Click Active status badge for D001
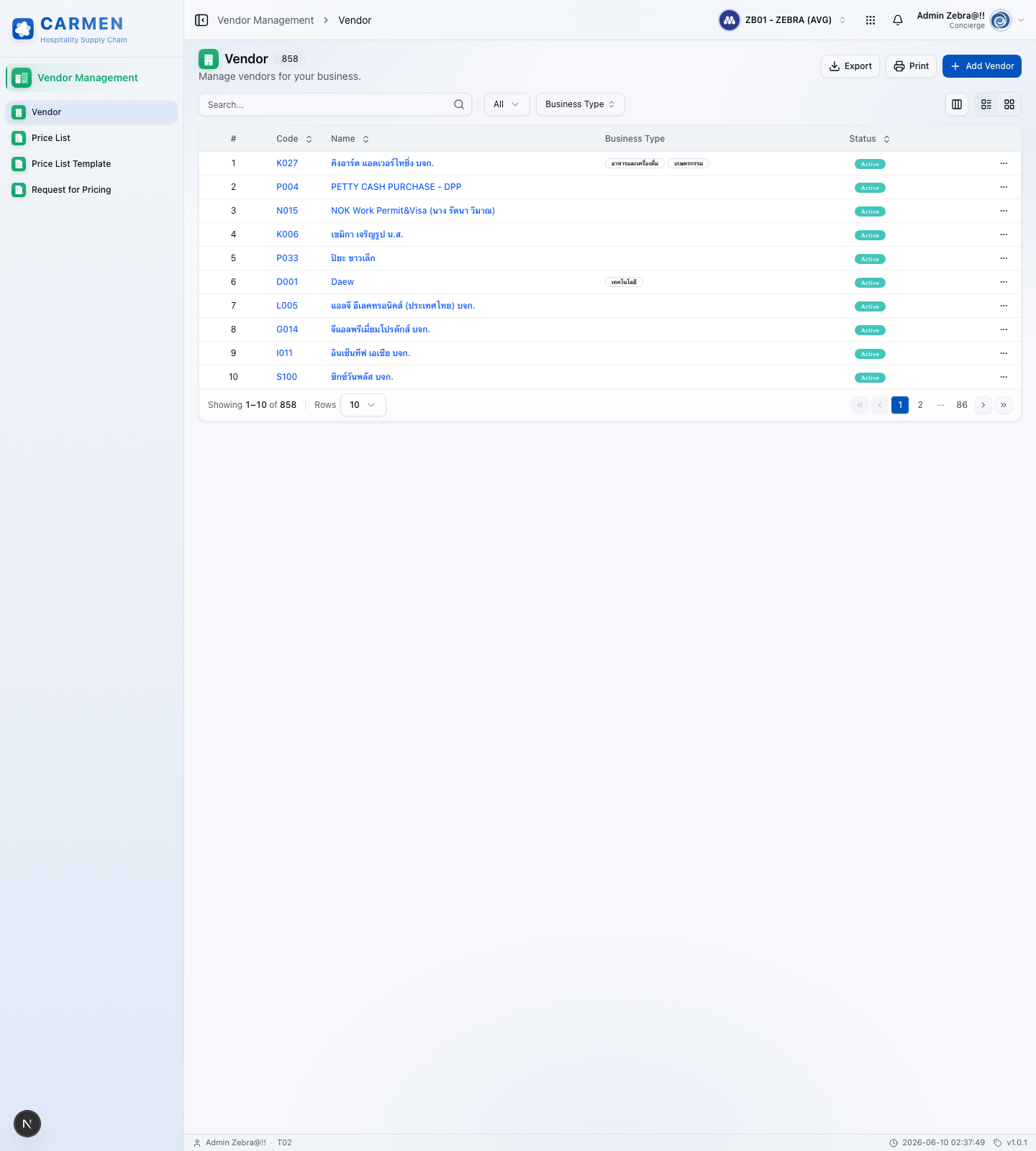1036x1151 pixels. pyautogui.click(x=870, y=283)
